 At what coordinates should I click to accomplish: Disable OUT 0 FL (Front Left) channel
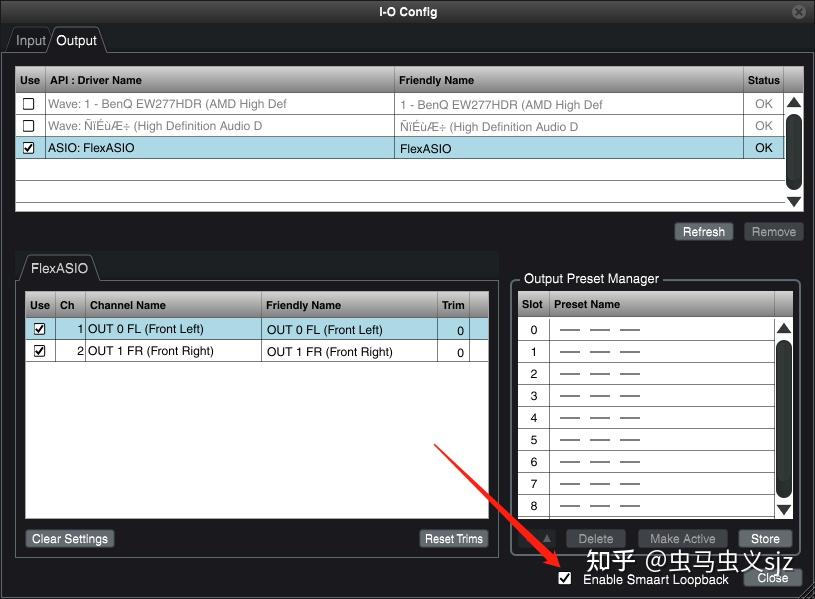[40, 328]
